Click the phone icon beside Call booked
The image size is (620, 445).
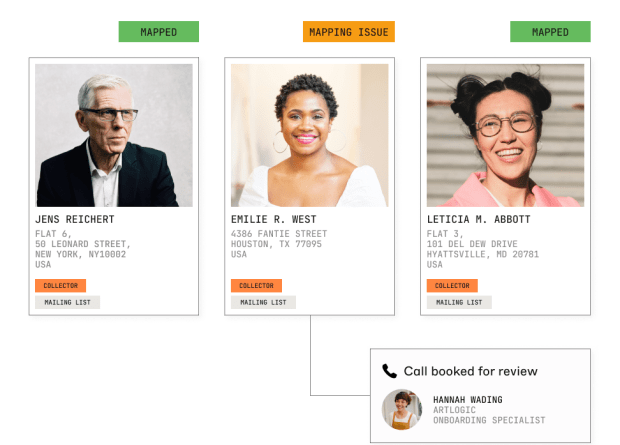coord(389,371)
